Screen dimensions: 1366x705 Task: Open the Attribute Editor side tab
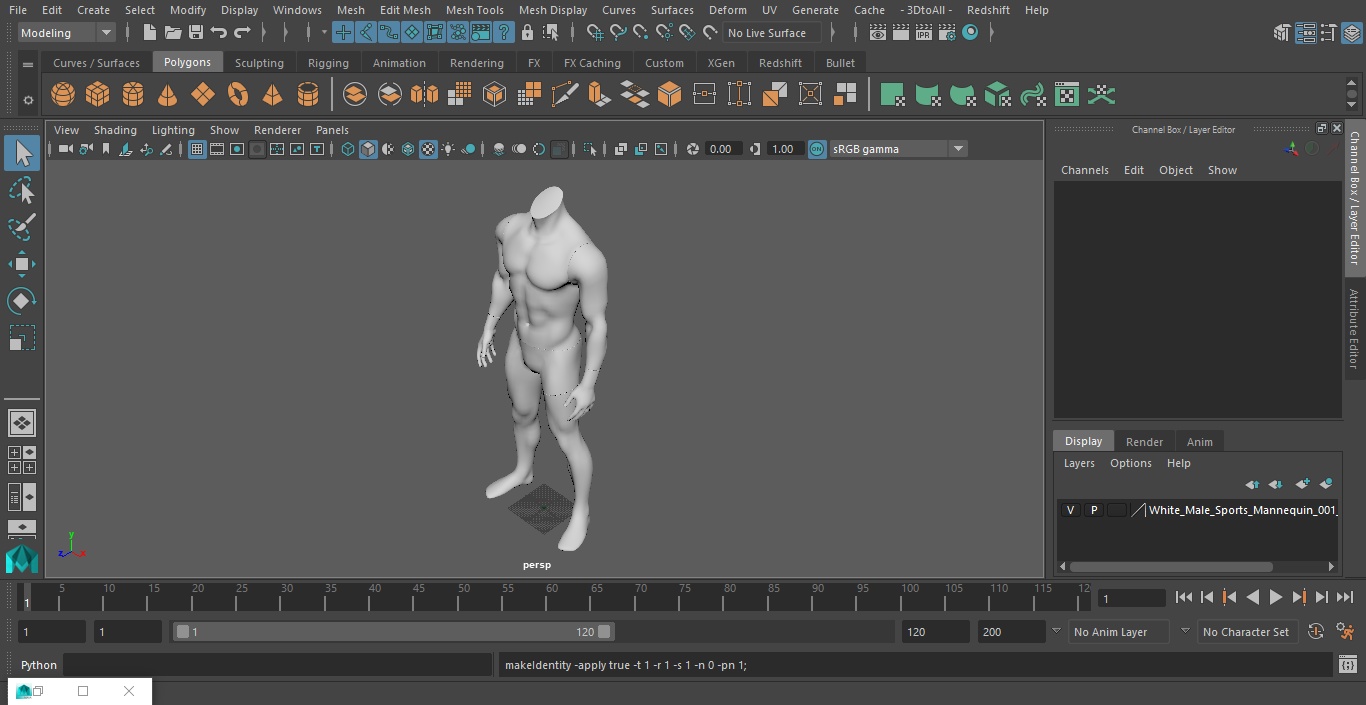point(1354,329)
